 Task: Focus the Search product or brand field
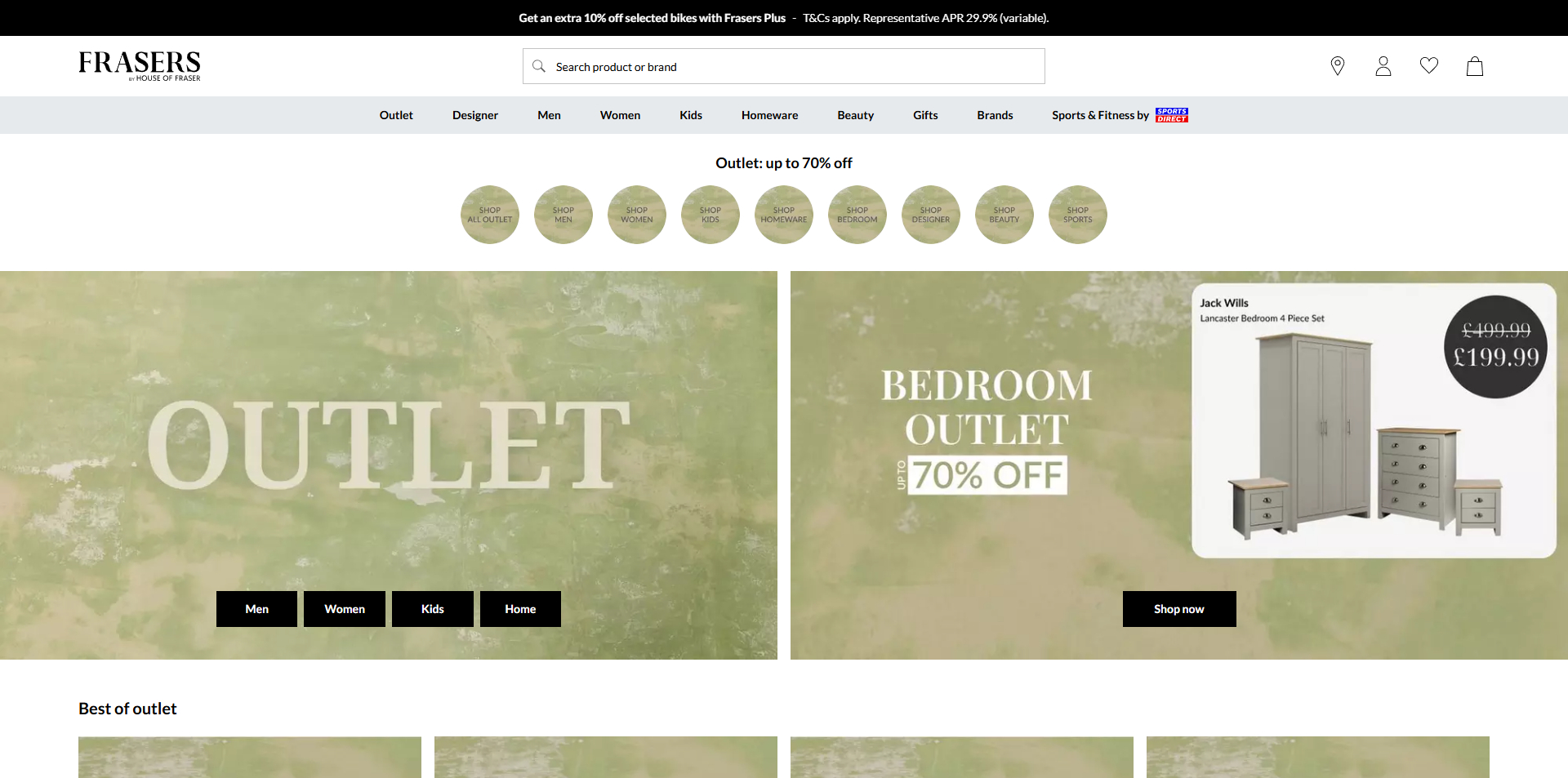pyautogui.click(x=784, y=66)
